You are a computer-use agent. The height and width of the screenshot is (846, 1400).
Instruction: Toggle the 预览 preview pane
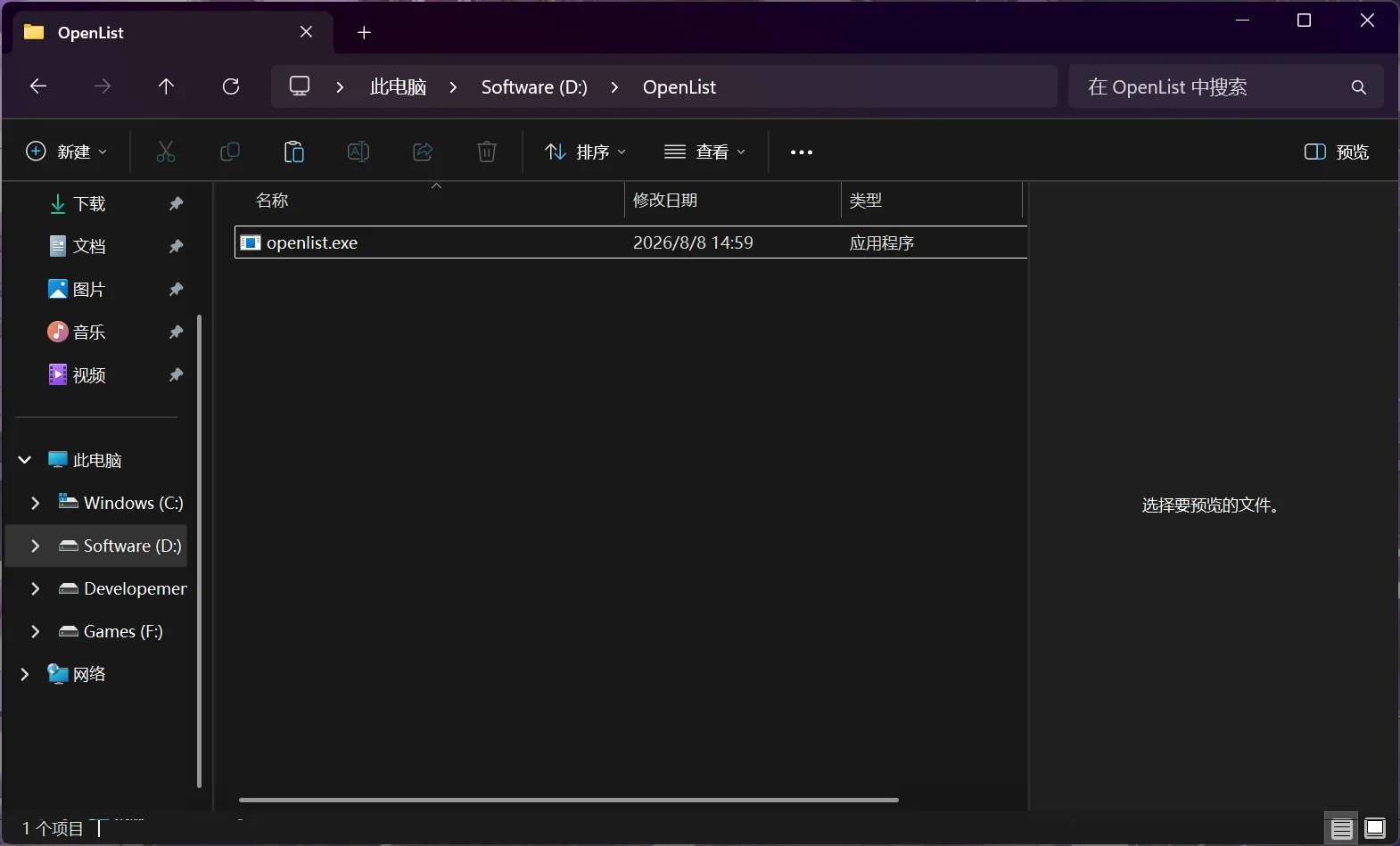(x=1337, y=152)
